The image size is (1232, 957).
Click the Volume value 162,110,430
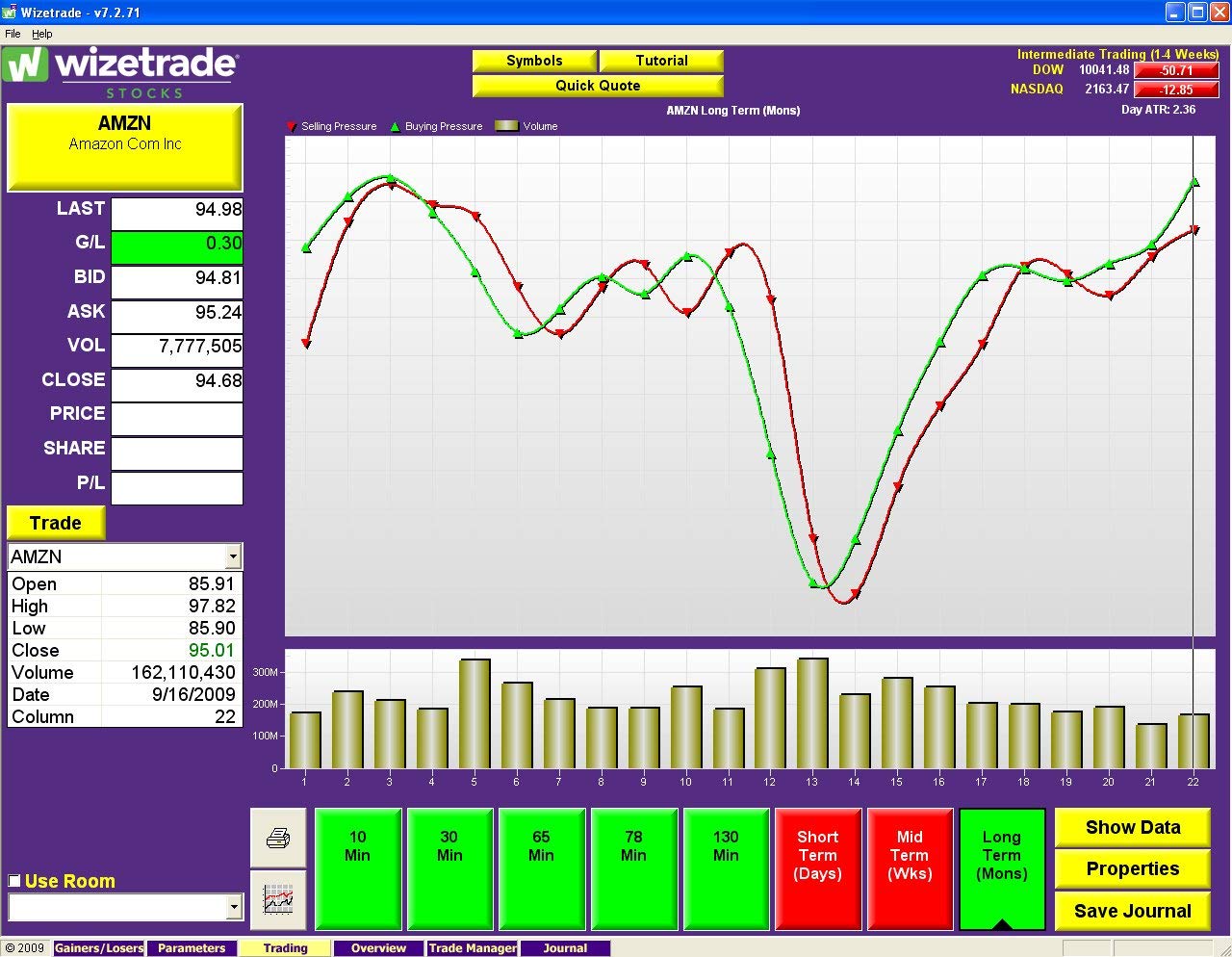tap(184, 673)
